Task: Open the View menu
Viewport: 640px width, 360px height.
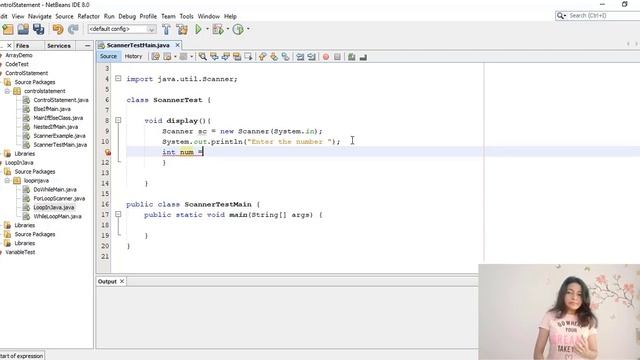Action: click(x=18, y=16)
